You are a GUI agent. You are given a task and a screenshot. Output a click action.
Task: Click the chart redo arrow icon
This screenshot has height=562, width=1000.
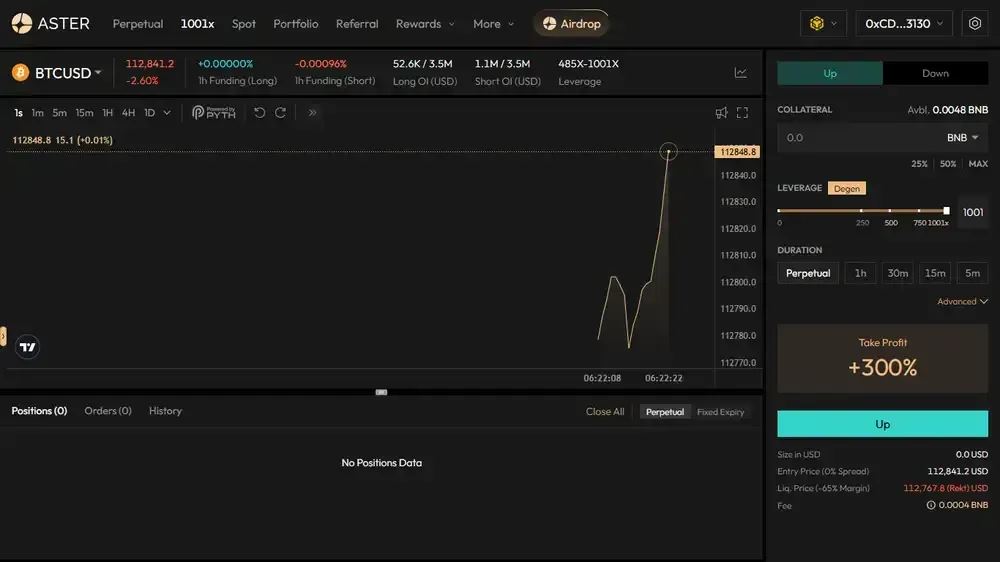(x=280, y=113)
